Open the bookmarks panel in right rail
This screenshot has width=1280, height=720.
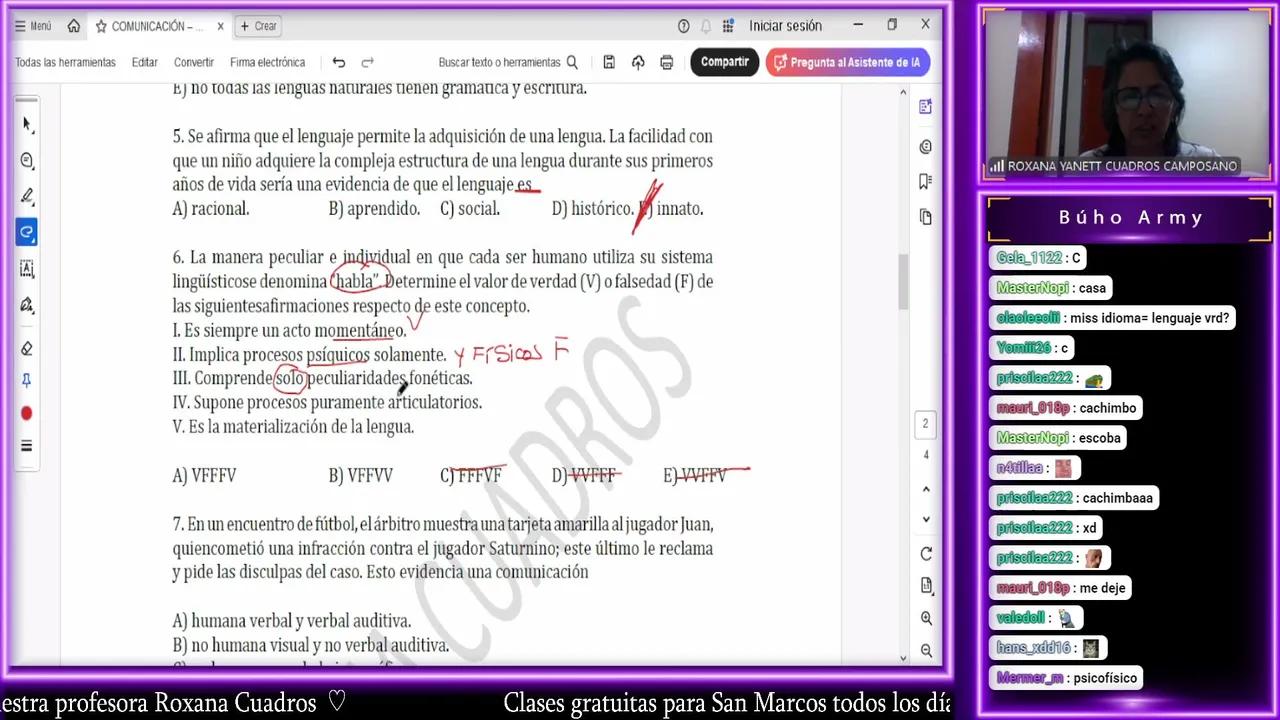coord(925,182)
